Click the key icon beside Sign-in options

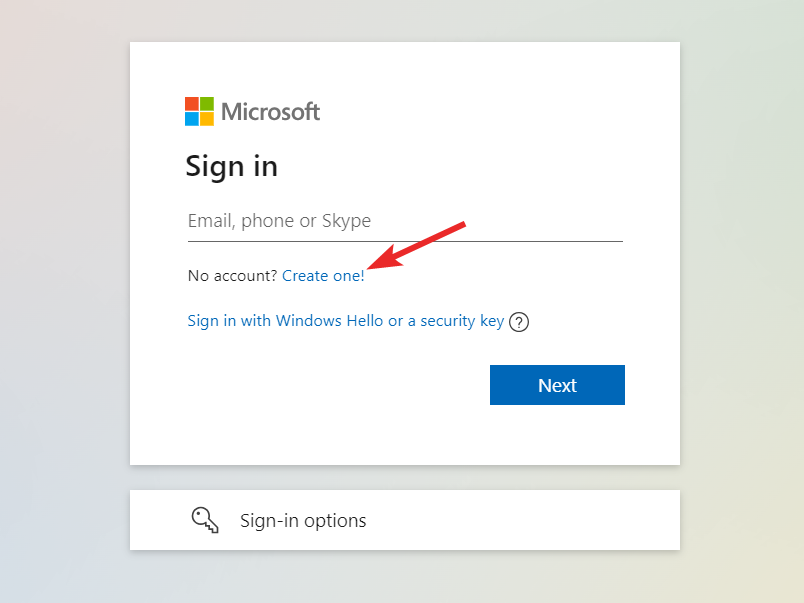[205, 520]
